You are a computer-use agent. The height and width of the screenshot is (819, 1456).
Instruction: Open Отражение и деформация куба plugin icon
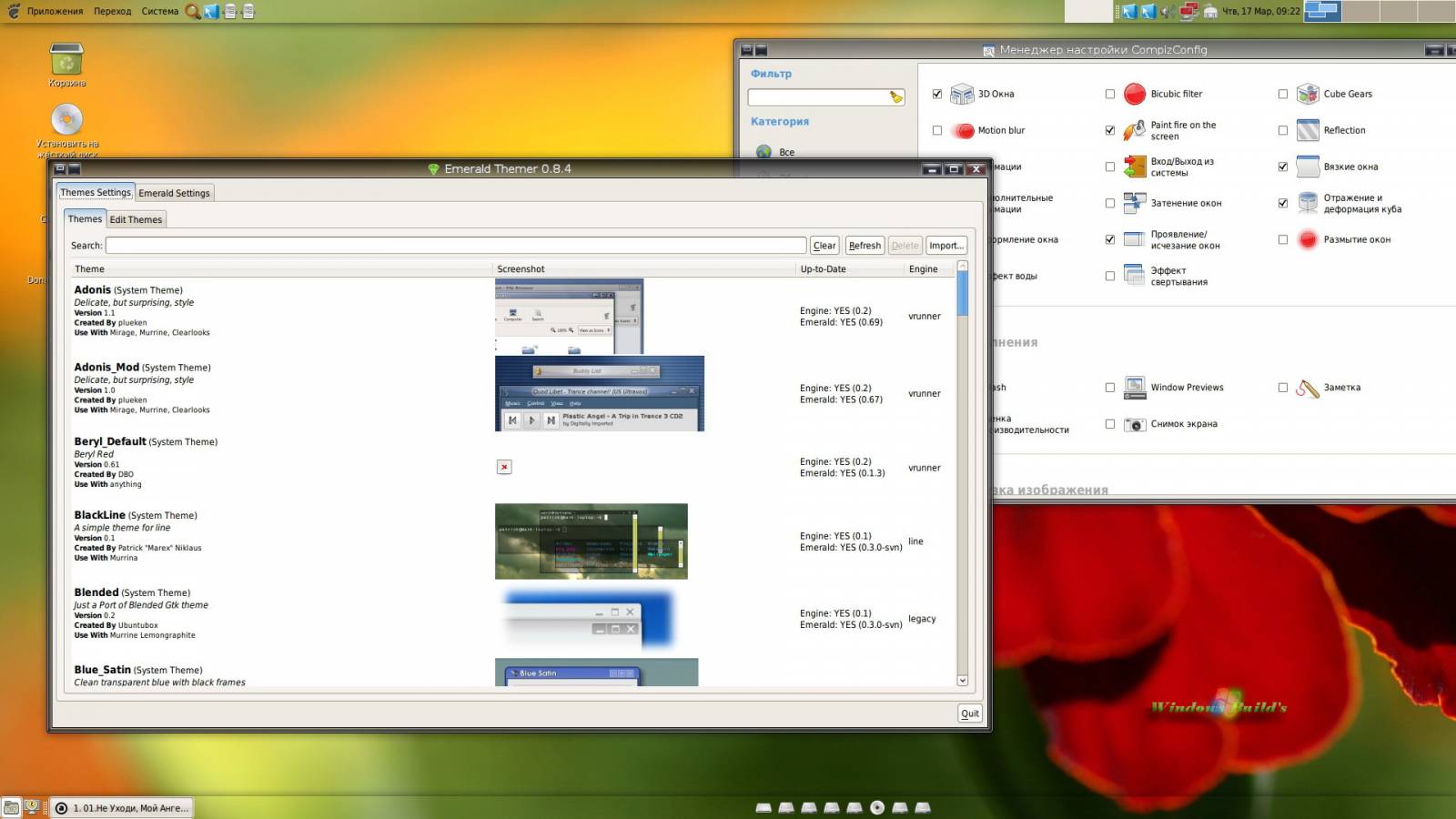1308,203
